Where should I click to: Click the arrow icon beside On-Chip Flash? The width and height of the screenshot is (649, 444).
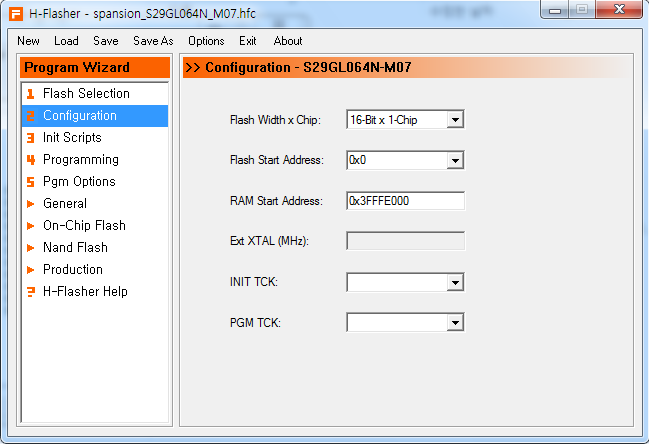coord(30,226)
